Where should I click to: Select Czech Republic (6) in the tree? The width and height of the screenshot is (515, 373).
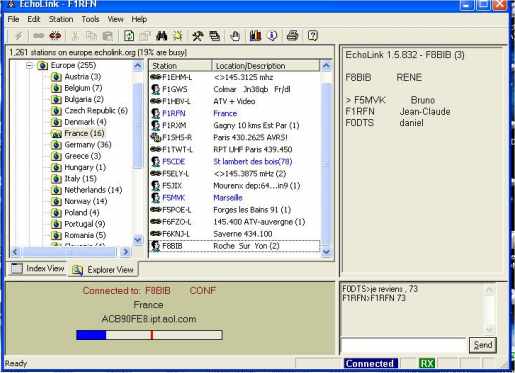coord(96,111)
